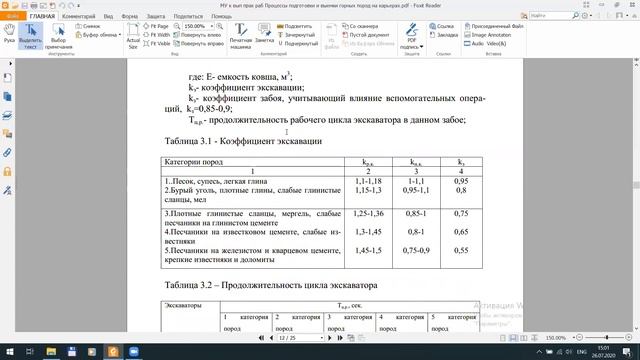The width and height of the screenshot is (640, 360).
Task: Choose the Strikeout (Зачеркнутый) tool
Action: [296, 35]
